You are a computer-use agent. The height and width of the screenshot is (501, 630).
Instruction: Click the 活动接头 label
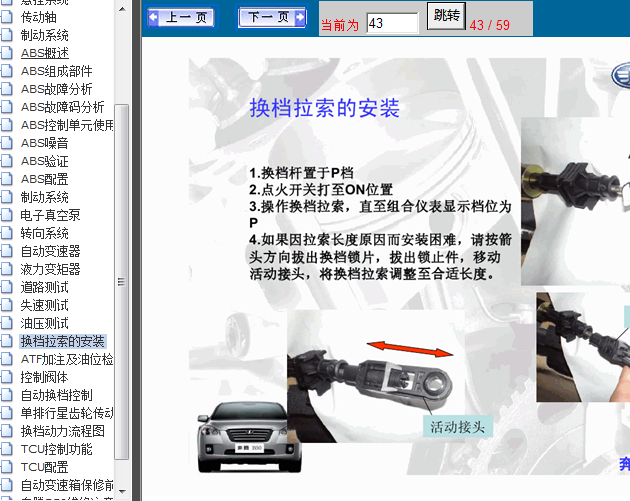coord(458,427)
